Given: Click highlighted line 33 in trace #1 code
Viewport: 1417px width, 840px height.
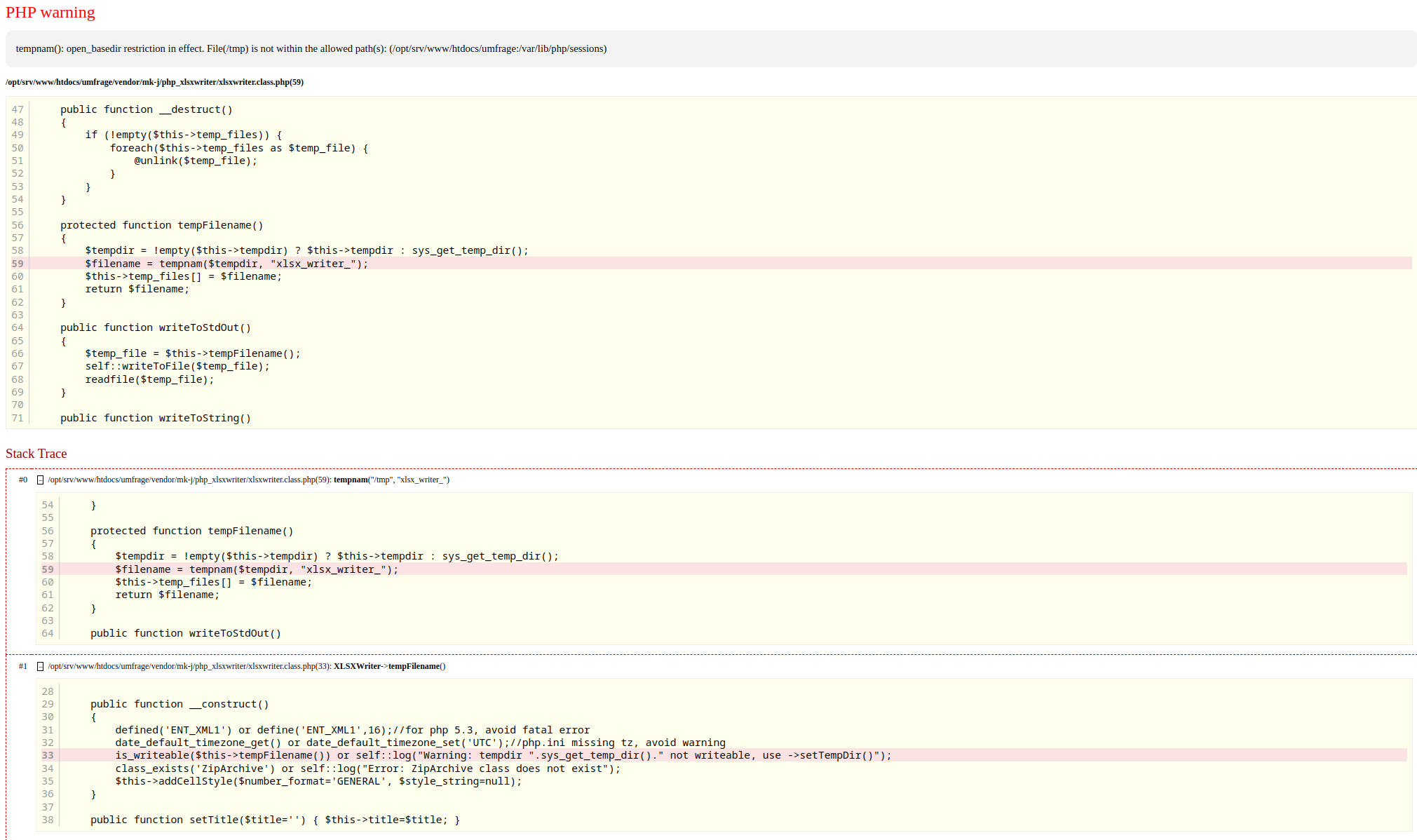Looking at the screenshot, I should tap(503, 755).
